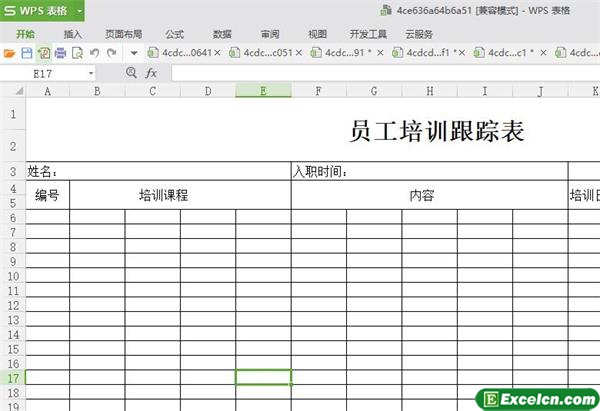Image resolution: width=600 pixels, height=411 pixels.
Task: Select the 员工培训跟踪表 title cell
Action: (x=437, y=132)
